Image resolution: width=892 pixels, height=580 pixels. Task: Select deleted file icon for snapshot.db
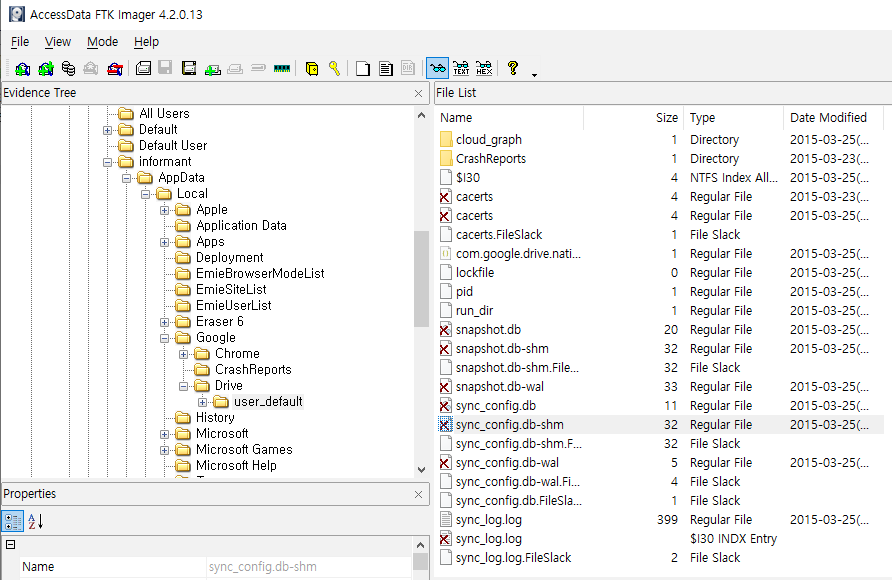tap(445, 330)
